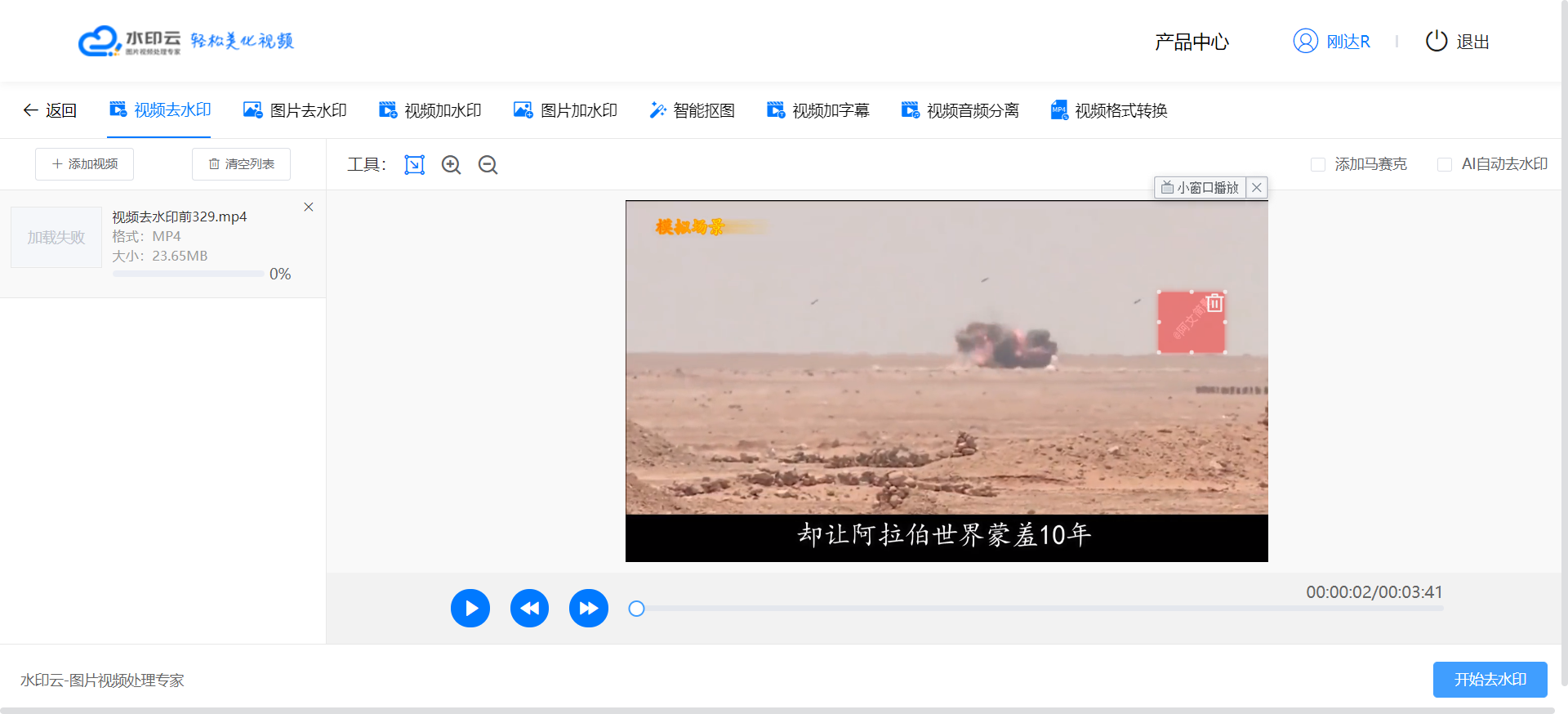Click the zoom in magnifier icon

tap(452, 165)
